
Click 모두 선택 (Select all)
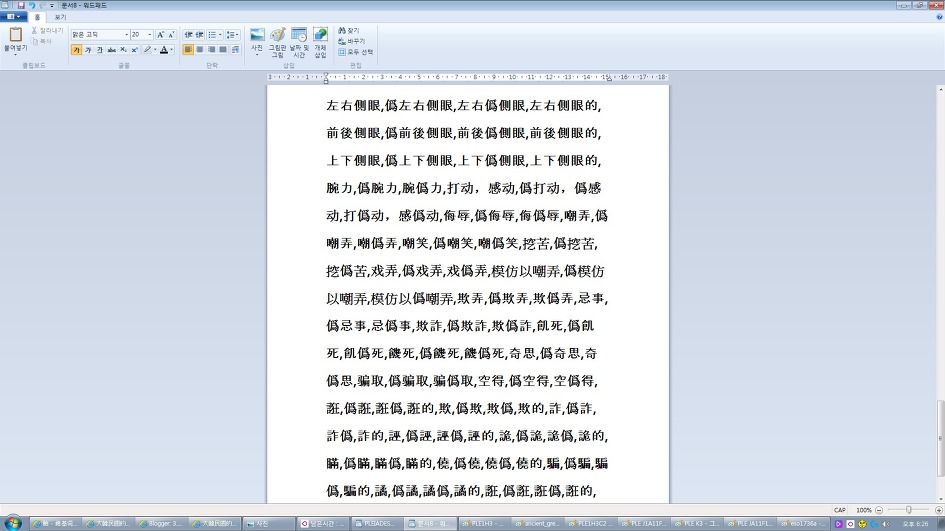(x=355, y=52)
